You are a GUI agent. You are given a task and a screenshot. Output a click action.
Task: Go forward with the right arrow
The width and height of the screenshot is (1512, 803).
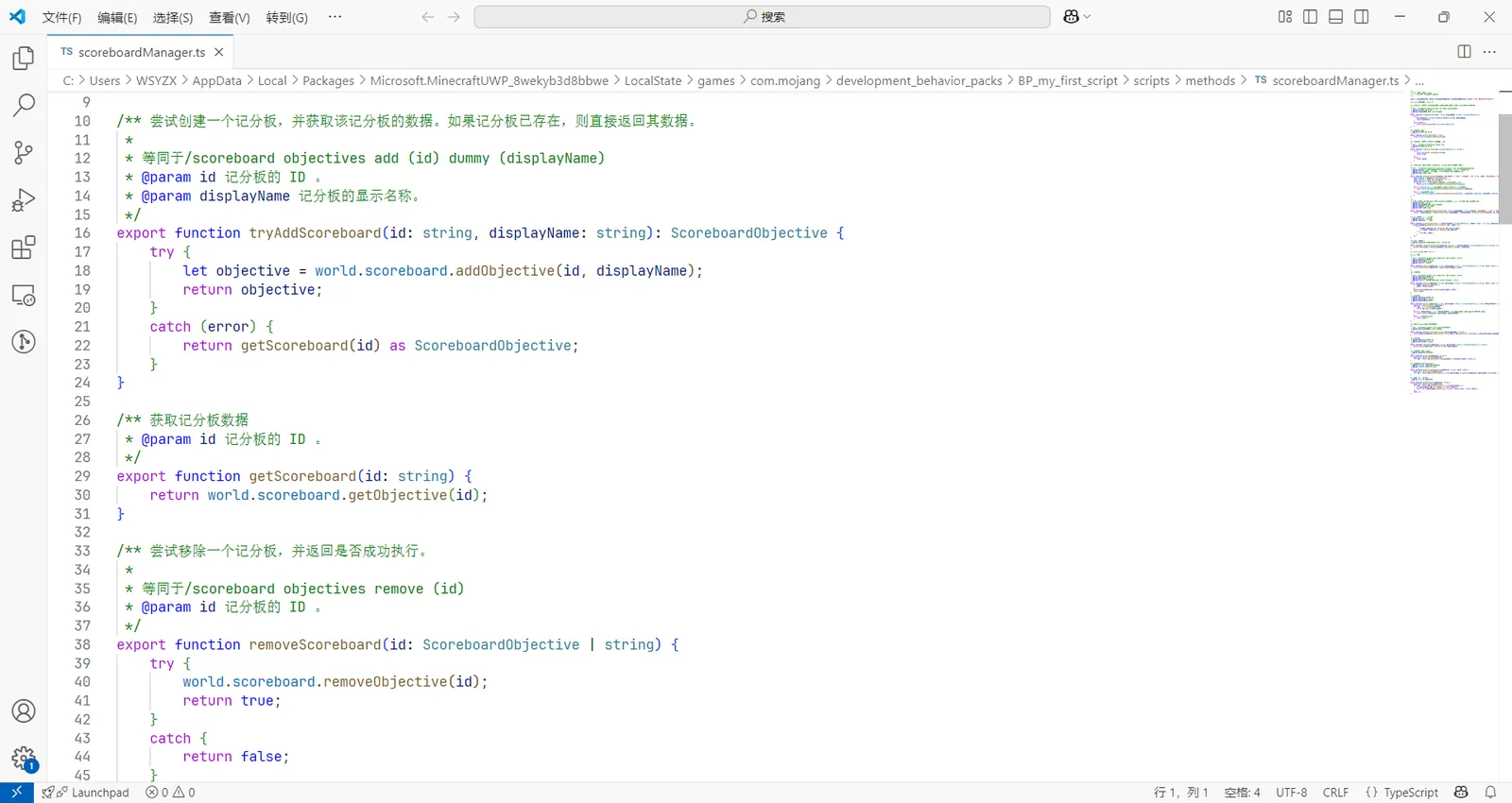[454, 17]
